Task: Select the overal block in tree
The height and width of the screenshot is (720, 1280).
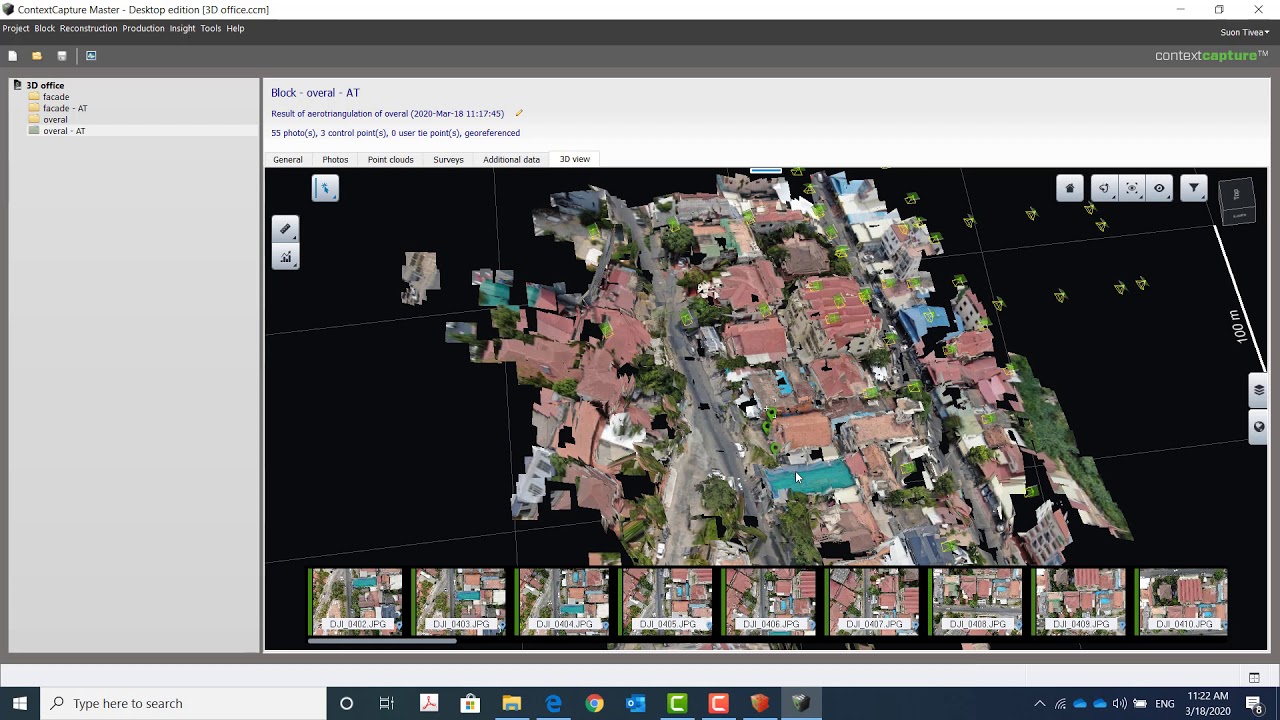Action: click(55, 120)
